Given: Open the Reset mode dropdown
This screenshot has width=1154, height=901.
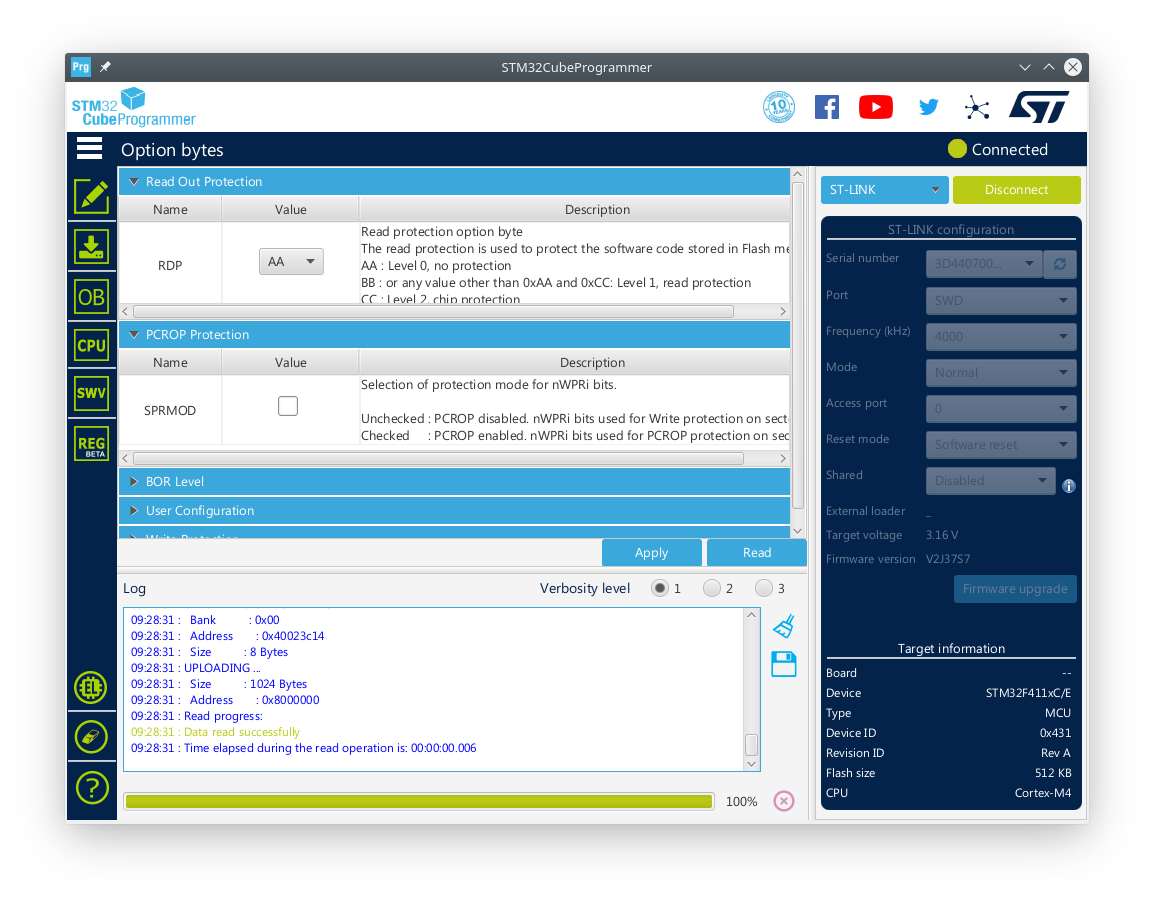Looking at the screenshot, I should (1001, 445).
